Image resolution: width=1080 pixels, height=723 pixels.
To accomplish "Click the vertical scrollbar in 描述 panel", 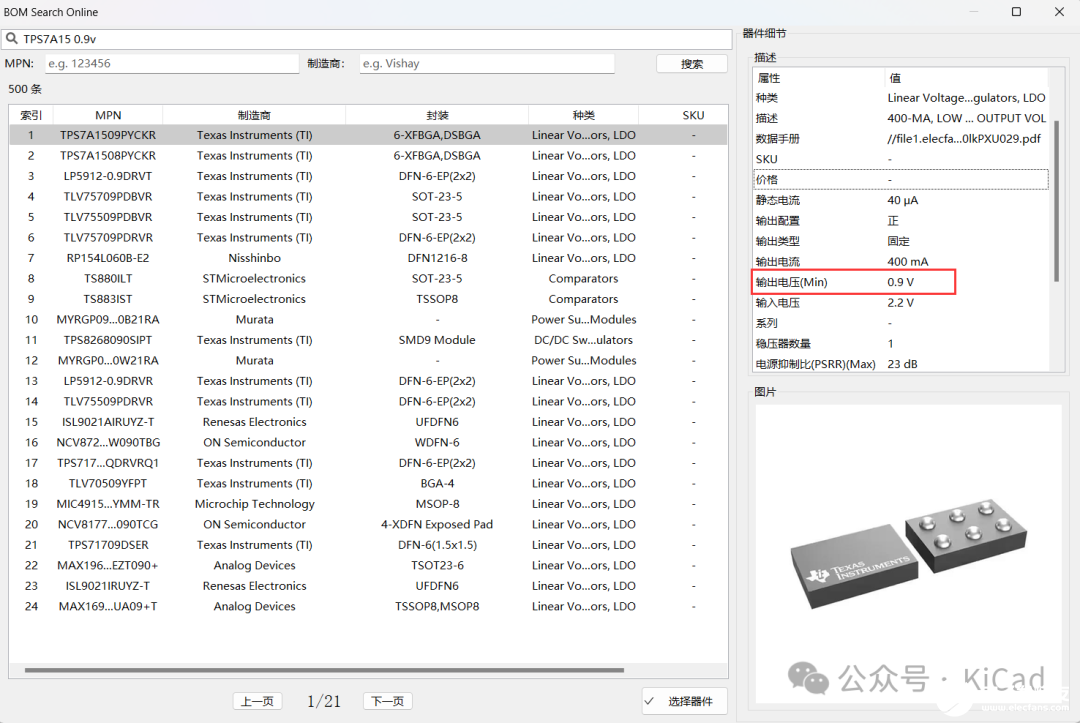I will (x=1056, y=200).
